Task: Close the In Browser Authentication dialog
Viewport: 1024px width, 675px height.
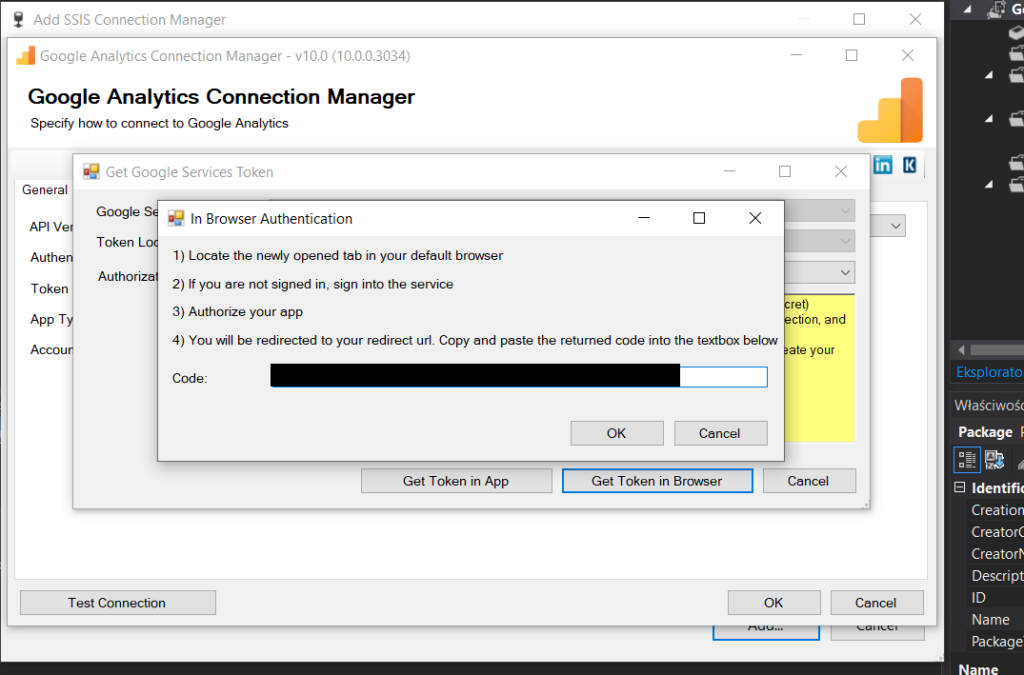Action: coord(755,219)
